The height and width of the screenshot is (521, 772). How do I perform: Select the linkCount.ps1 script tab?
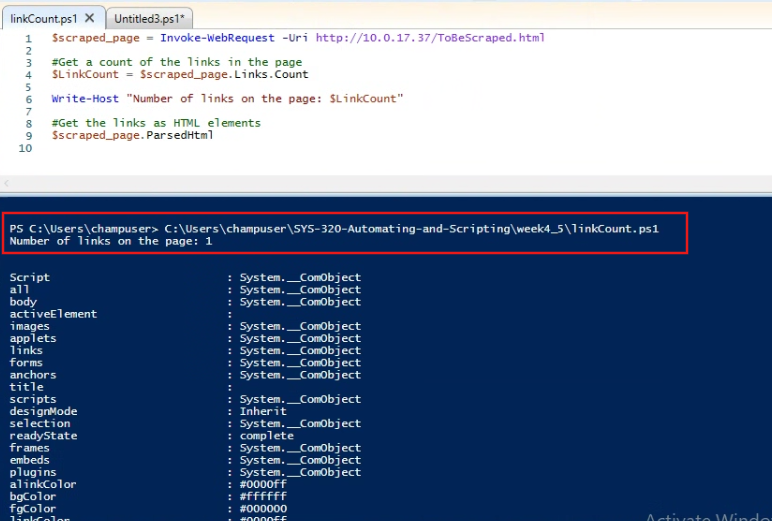pos(42,18)
